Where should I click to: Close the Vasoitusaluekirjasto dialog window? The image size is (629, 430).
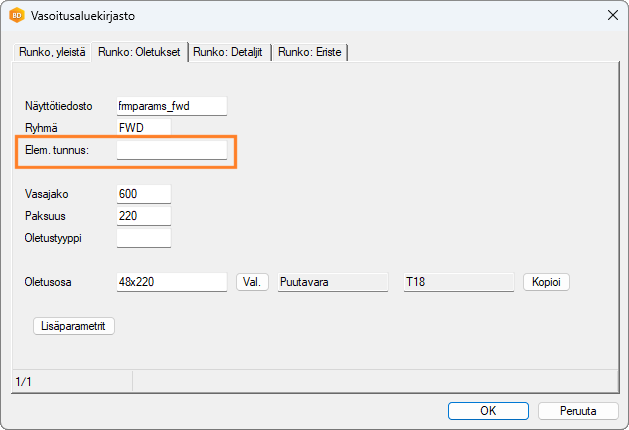tap(612, 16)
